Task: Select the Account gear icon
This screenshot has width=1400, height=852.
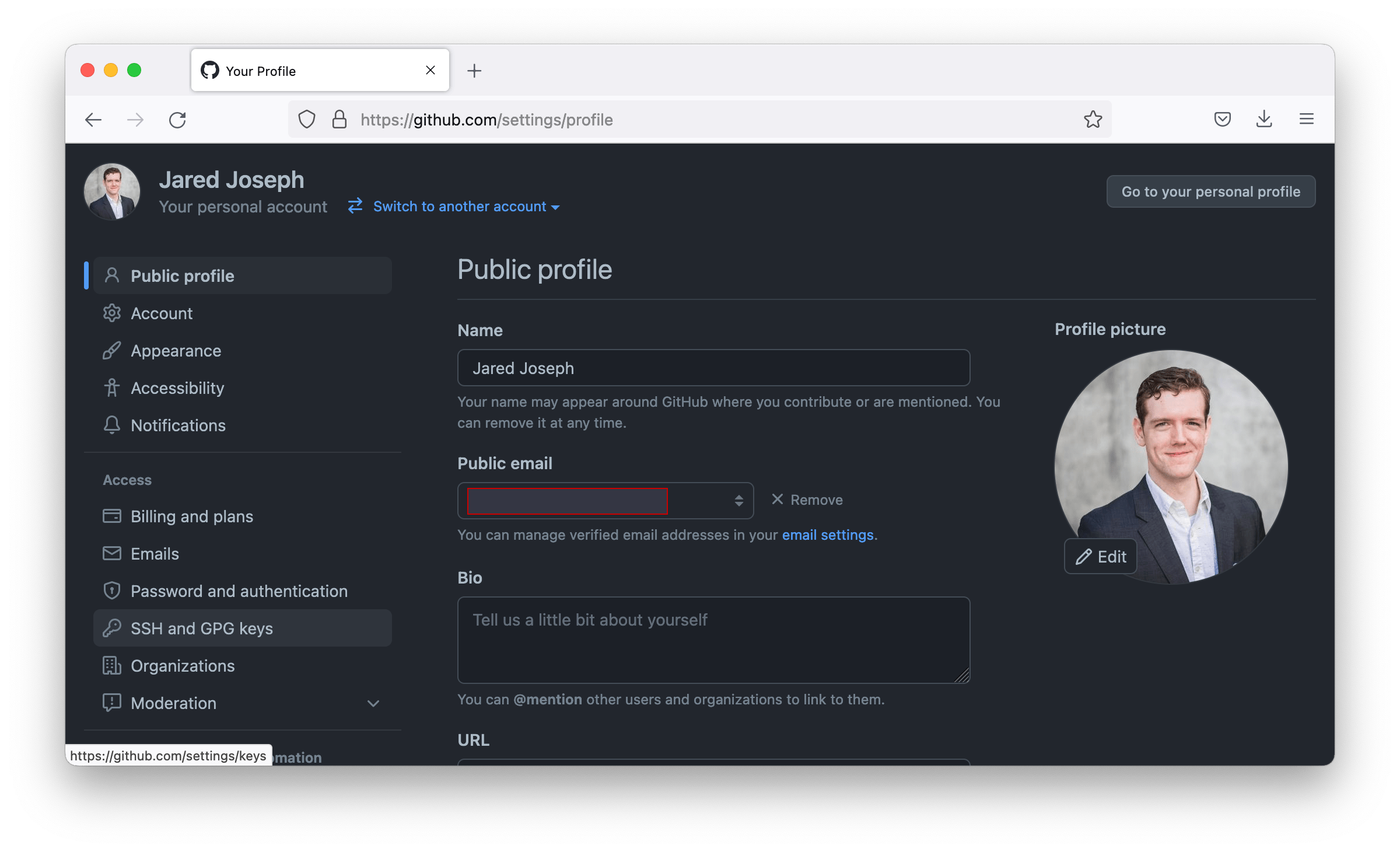Action: 112,313
